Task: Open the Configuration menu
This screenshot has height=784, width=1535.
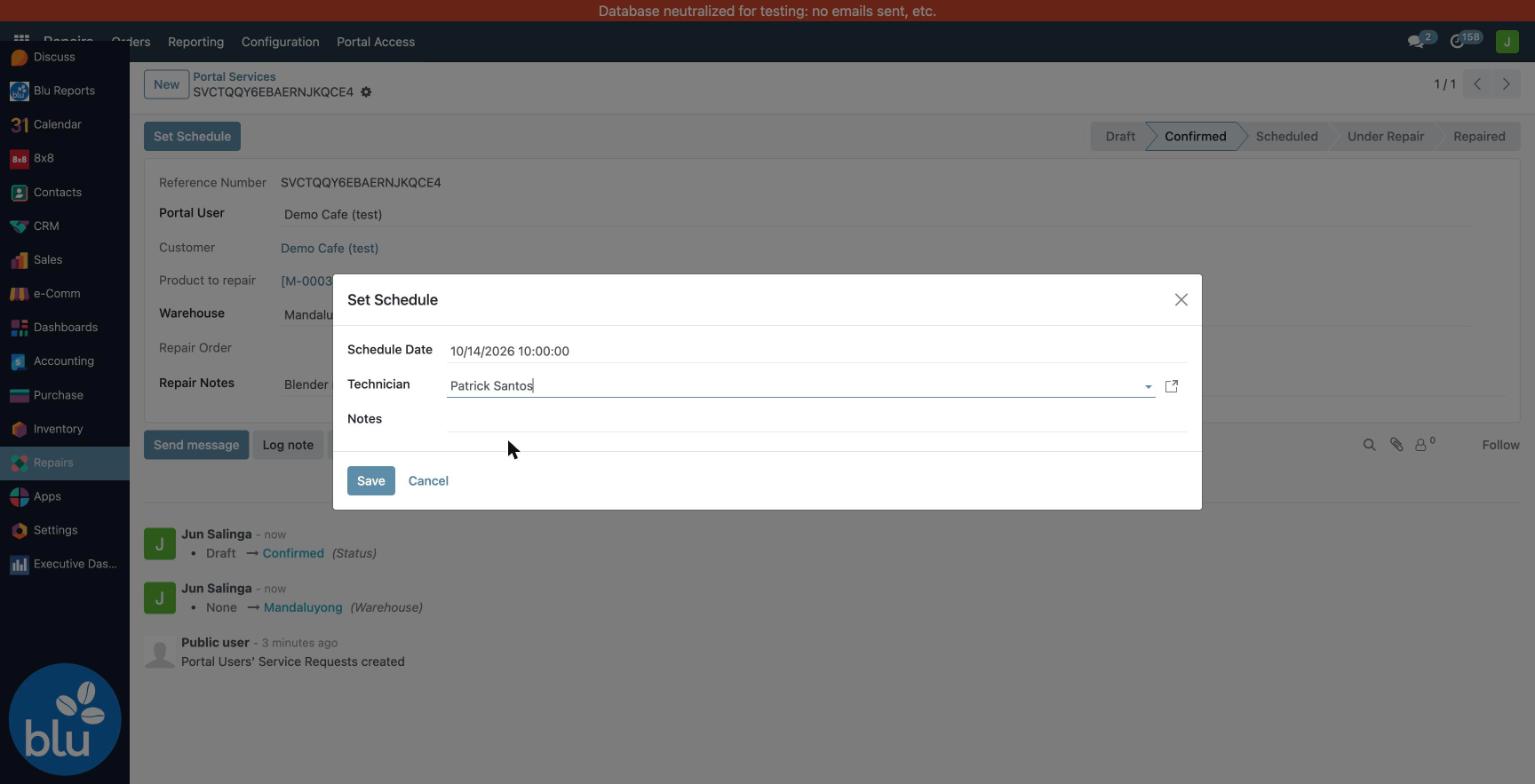Action: point(280,42)
